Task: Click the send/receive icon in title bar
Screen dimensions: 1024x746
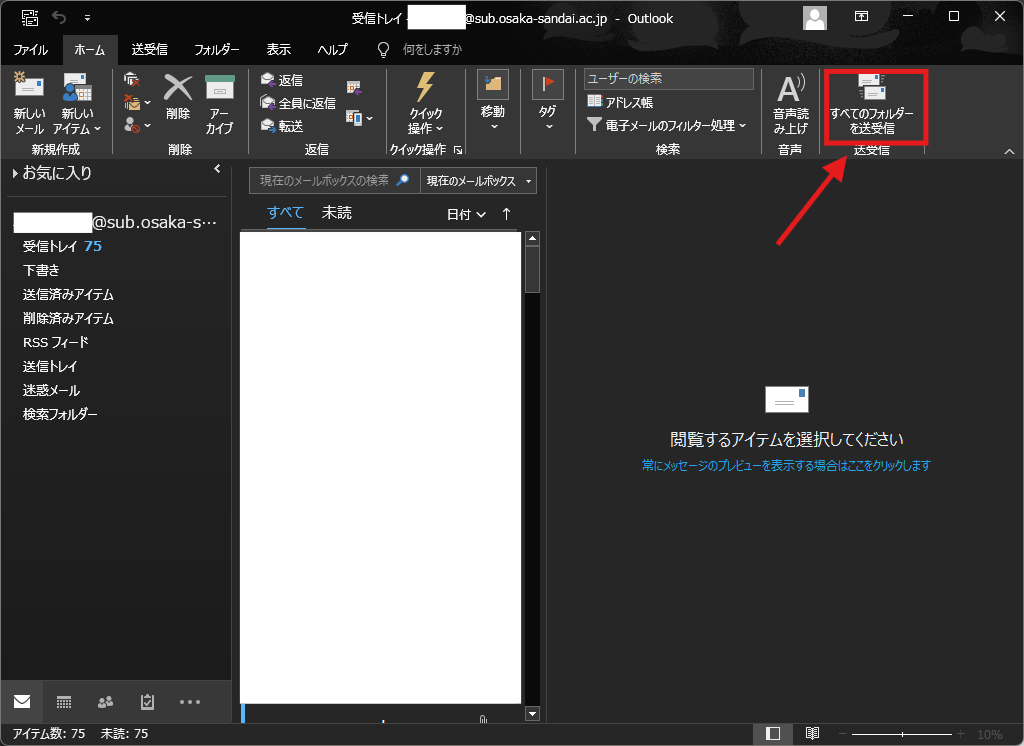Action: [30, 18]
